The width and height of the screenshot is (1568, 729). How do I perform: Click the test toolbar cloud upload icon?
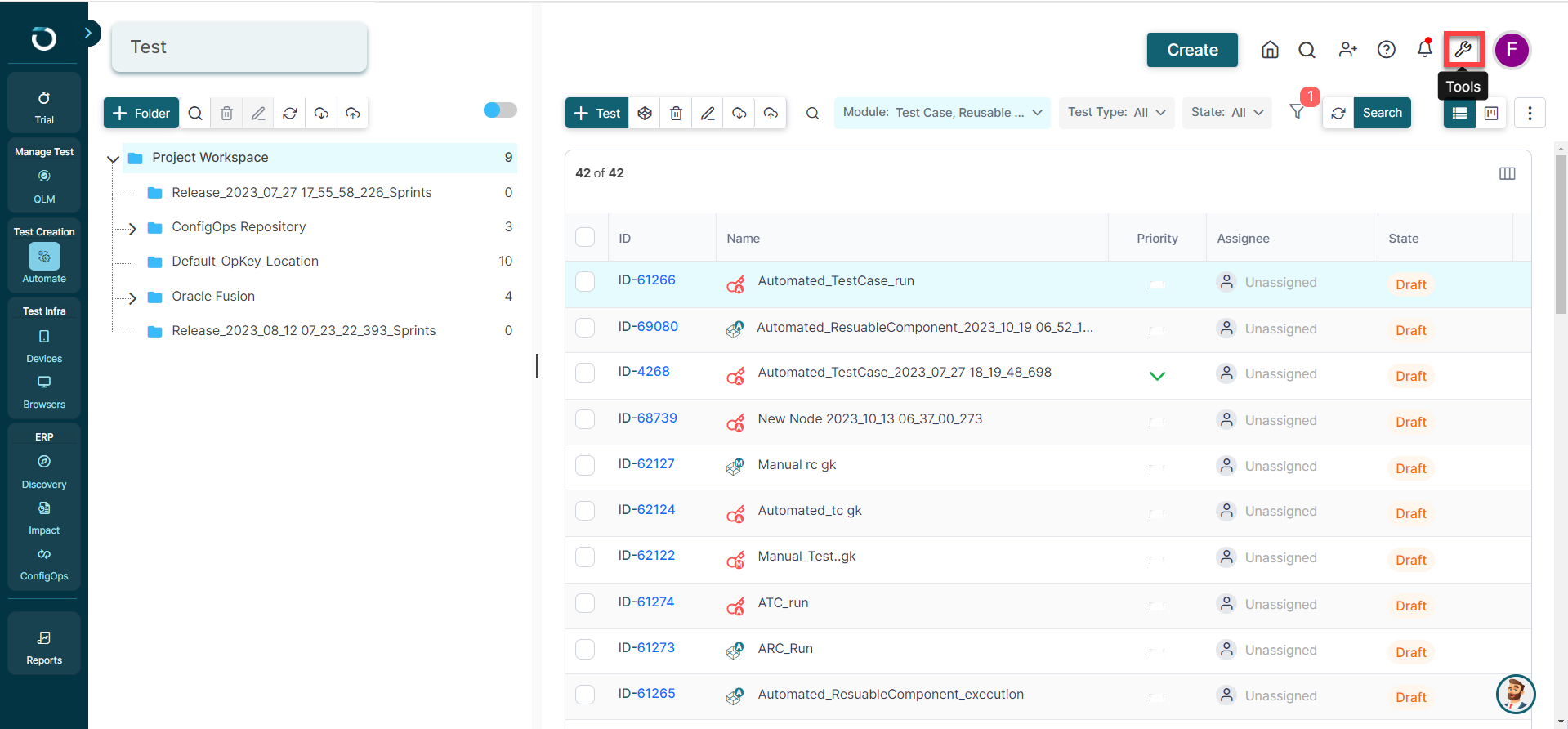tap(771, 113)
